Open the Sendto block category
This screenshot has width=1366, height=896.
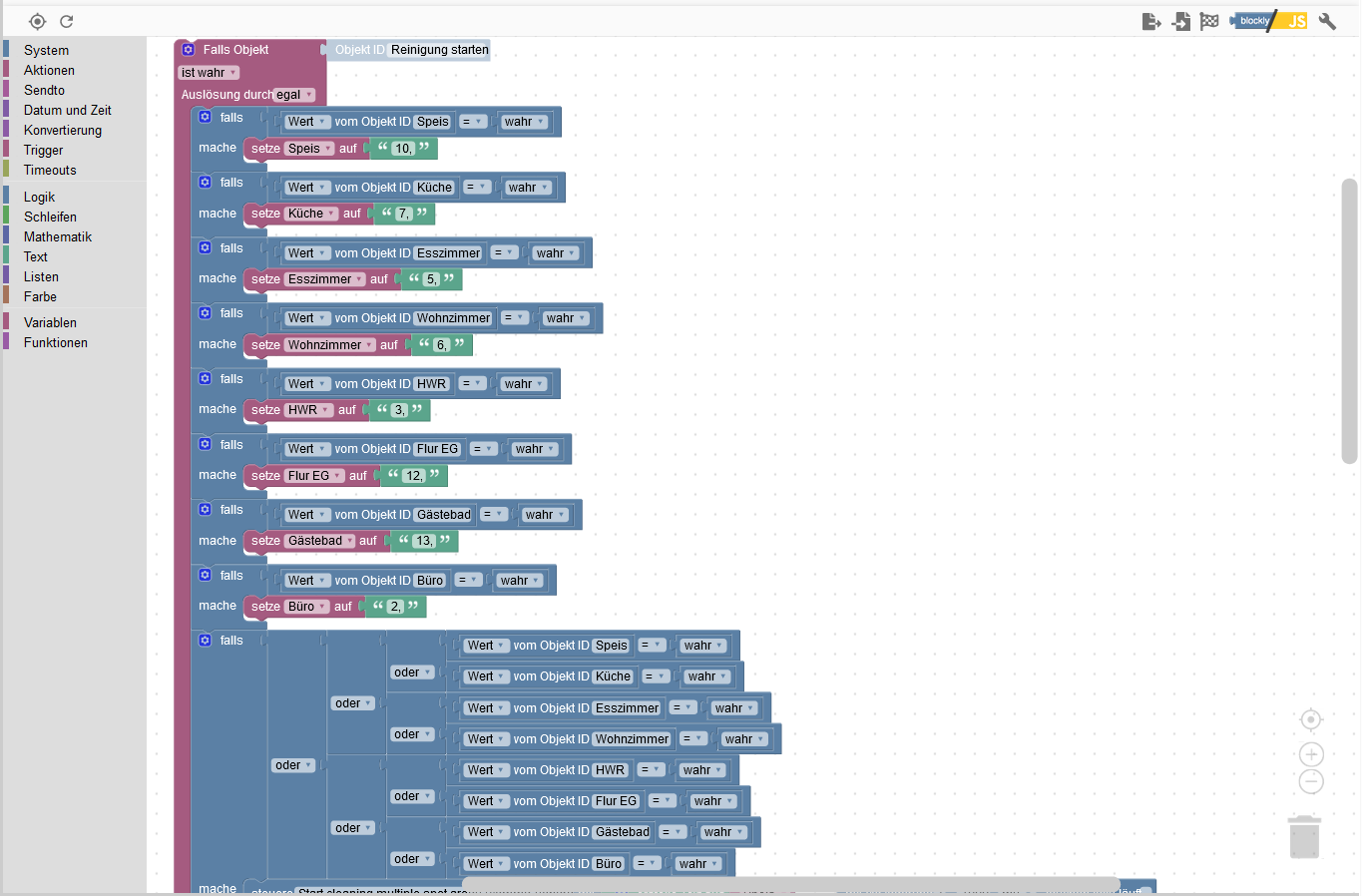click(x=44, y=90)
